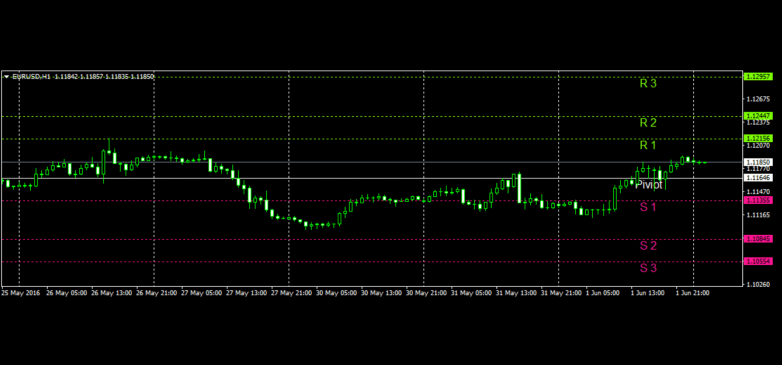Select the EURUSD,H1 chart title text
The height and width of the screenshot is (365, 782).
pyautogui.click(x=31, y=77)
